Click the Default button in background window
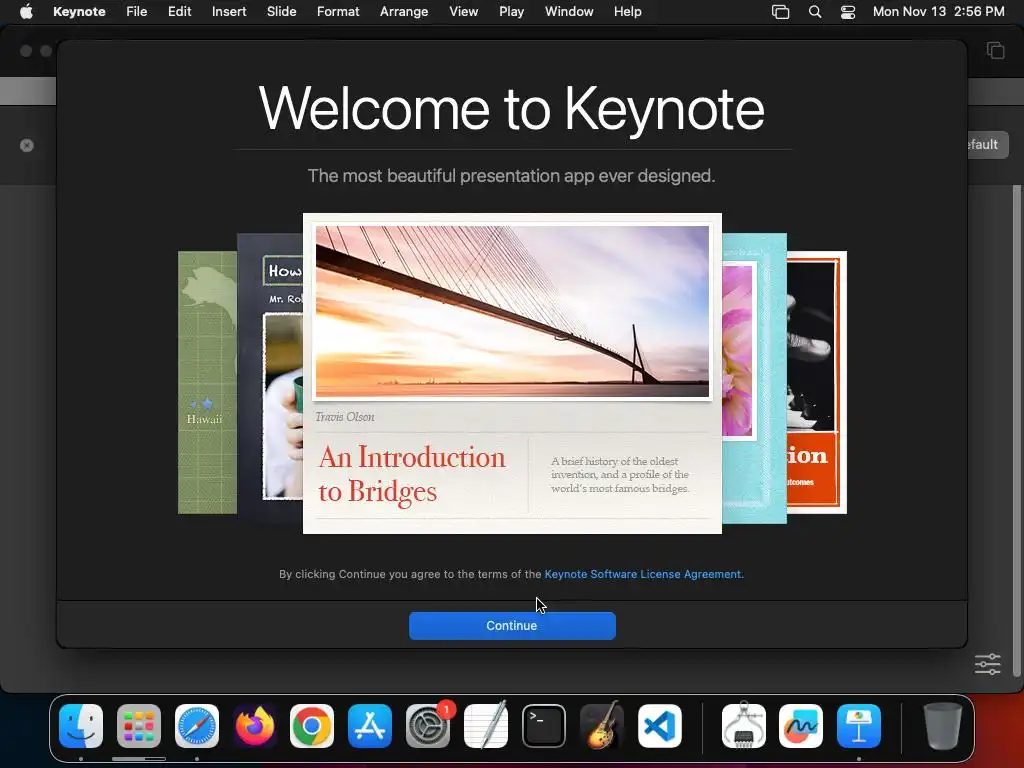Viewport: 1024px width, 768px height. [x=987, y=144]
